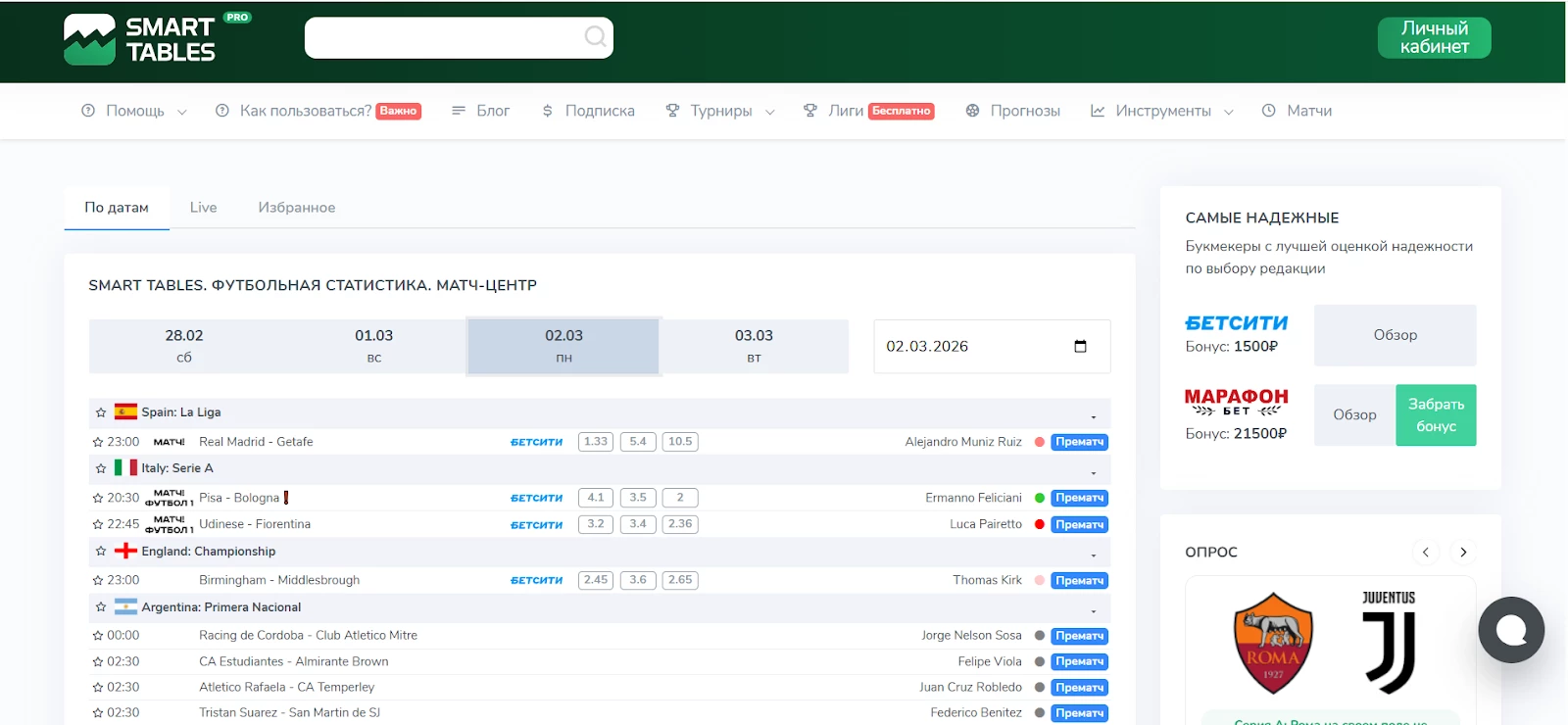The image size is (1568, 725).
Task: Go to previous poll with left arrow
Action: point(1426,553)
